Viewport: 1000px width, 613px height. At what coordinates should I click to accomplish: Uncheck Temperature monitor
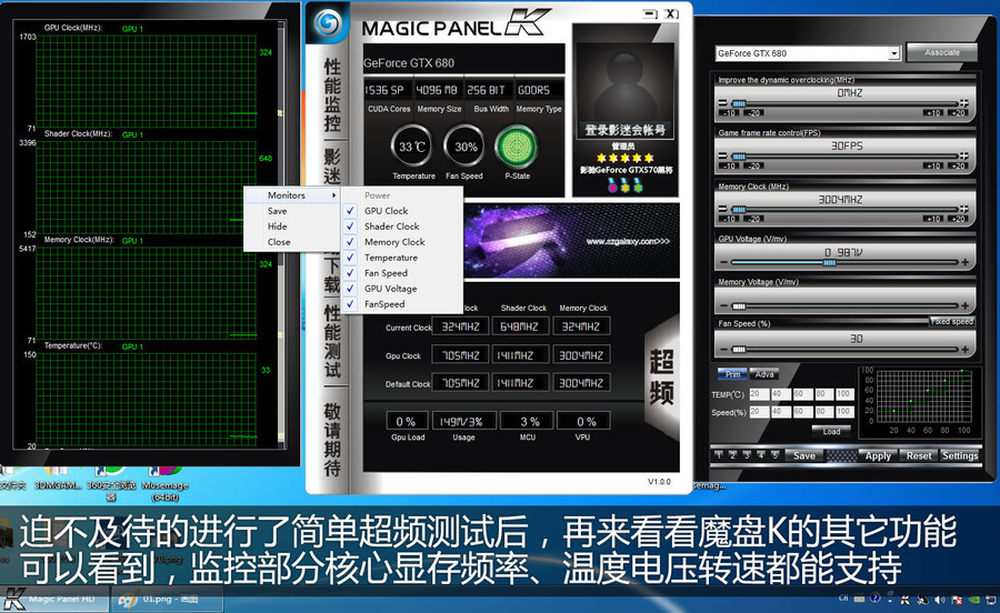pyautogui.click(x=402, y=258)
